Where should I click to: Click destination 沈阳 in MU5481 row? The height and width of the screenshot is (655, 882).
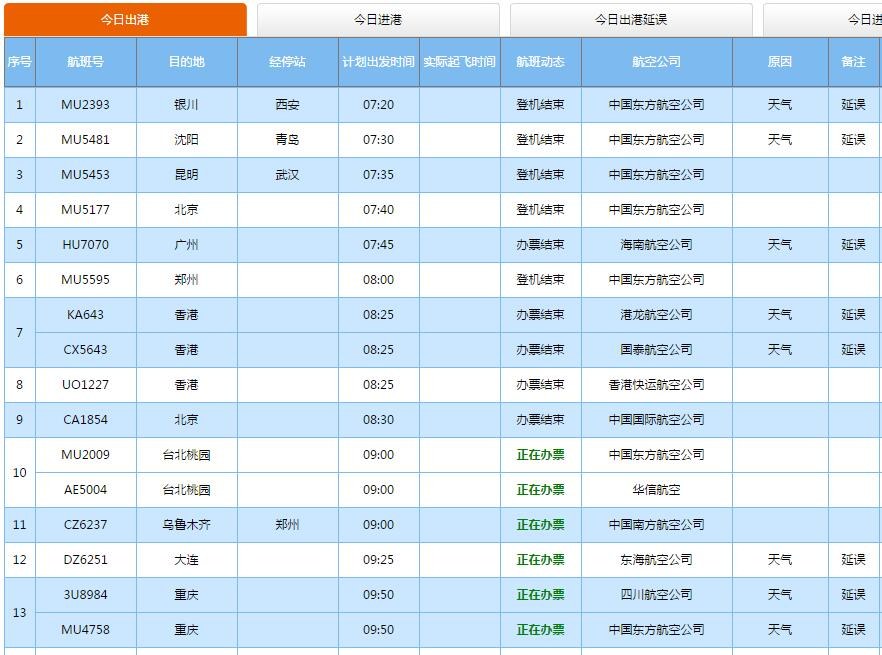pos(187,140)
